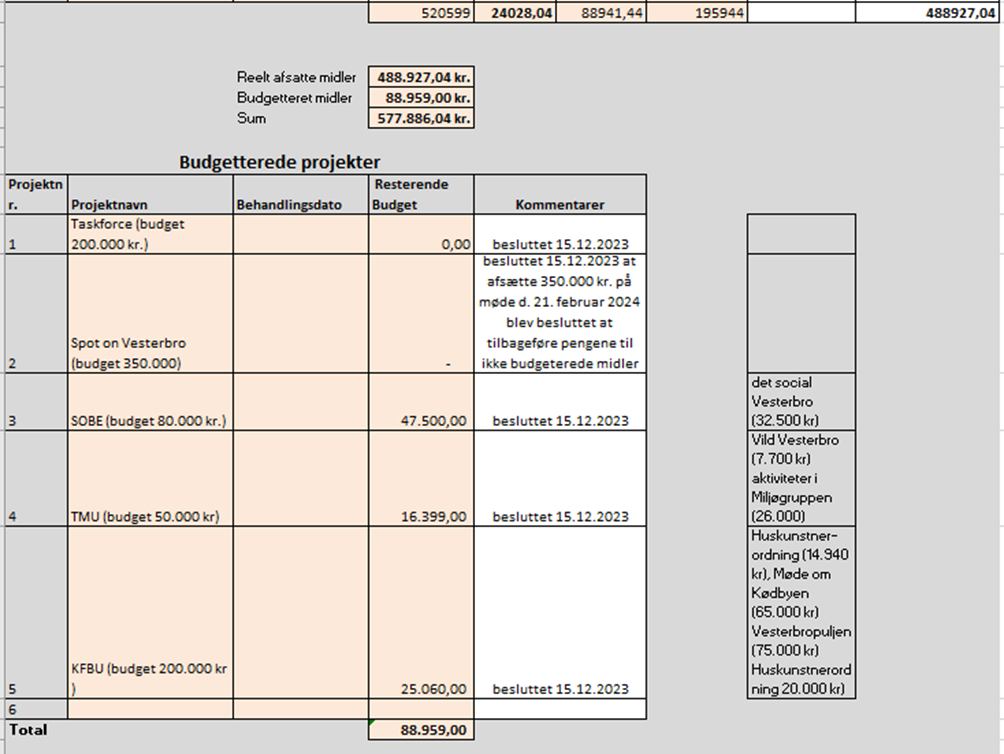
Task: Click the 'Budgetteret midler' label
Action: 294,98
